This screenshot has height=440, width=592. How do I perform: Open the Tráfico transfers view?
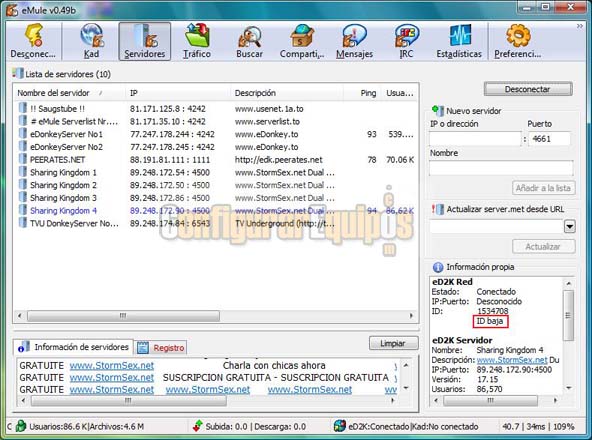197,41
